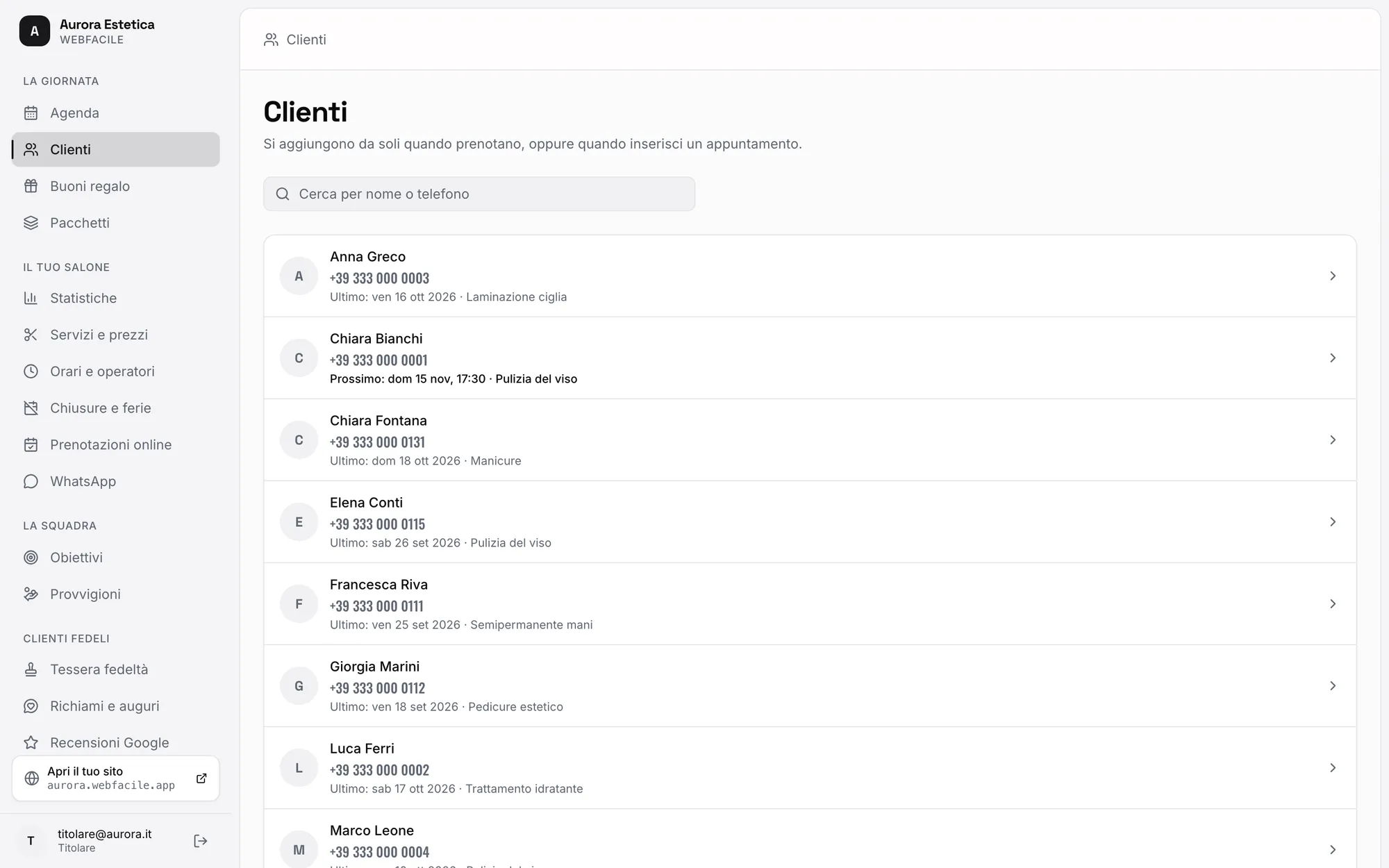The image size is (1389, 868).
Task: Open Elena Conti details chevron
Action: (1333, 522)
